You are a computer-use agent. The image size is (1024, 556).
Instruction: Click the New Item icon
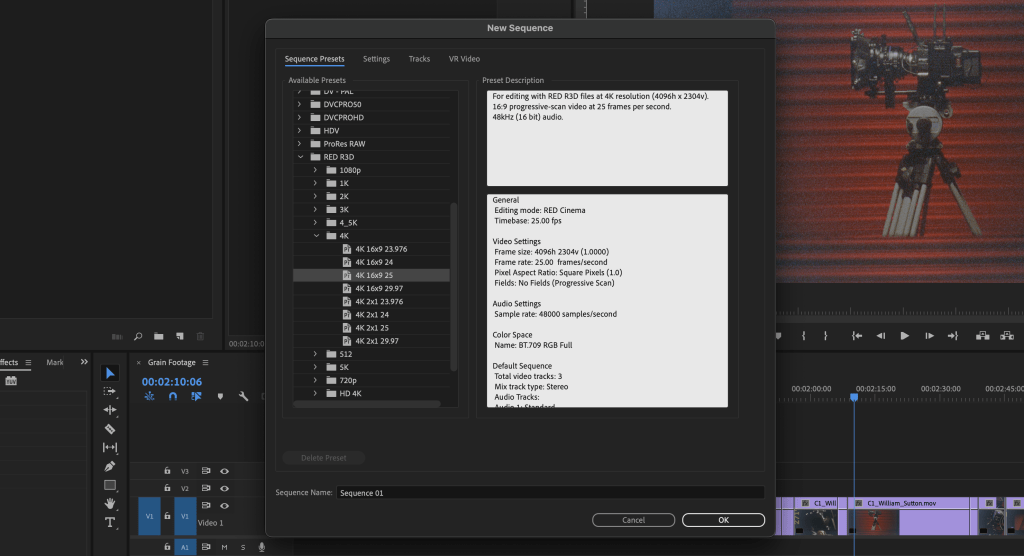point(180,336)
